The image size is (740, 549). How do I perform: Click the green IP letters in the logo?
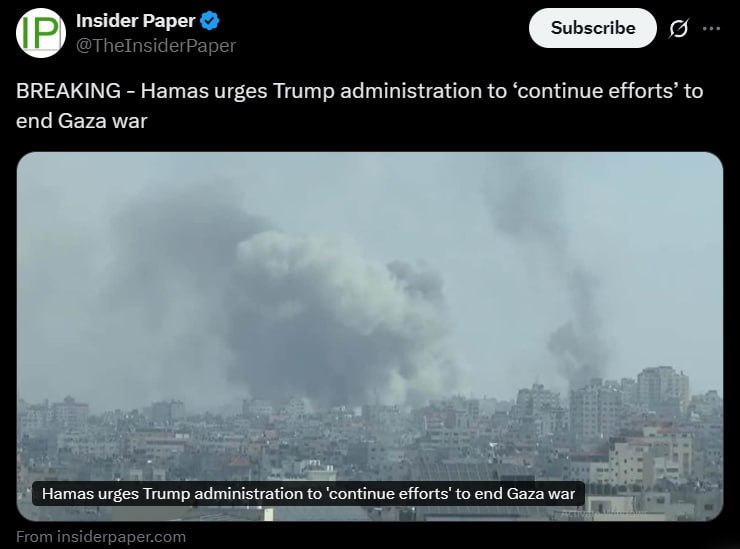tap(41, 33)
